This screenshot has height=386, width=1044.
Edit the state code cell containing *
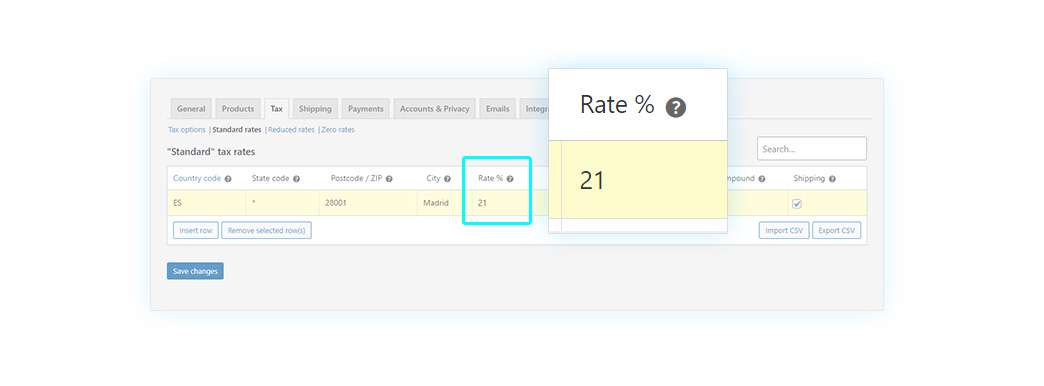click(282, 203)
